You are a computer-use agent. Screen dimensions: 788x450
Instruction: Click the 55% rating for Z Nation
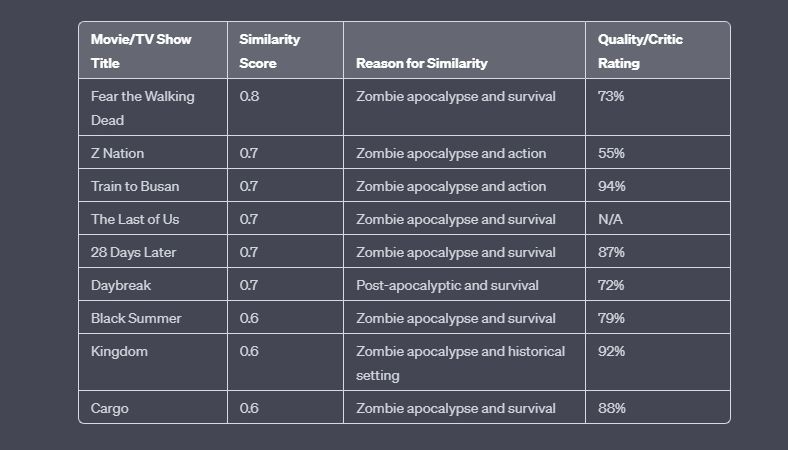point(612,153)
